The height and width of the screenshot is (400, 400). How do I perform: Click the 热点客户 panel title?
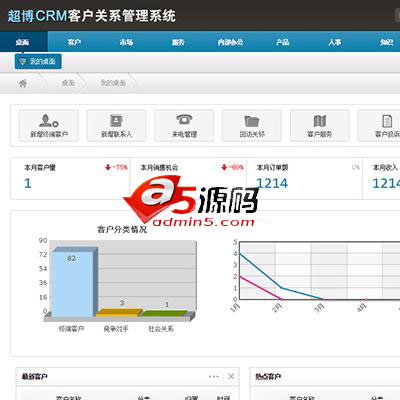(x=268, y=377)
